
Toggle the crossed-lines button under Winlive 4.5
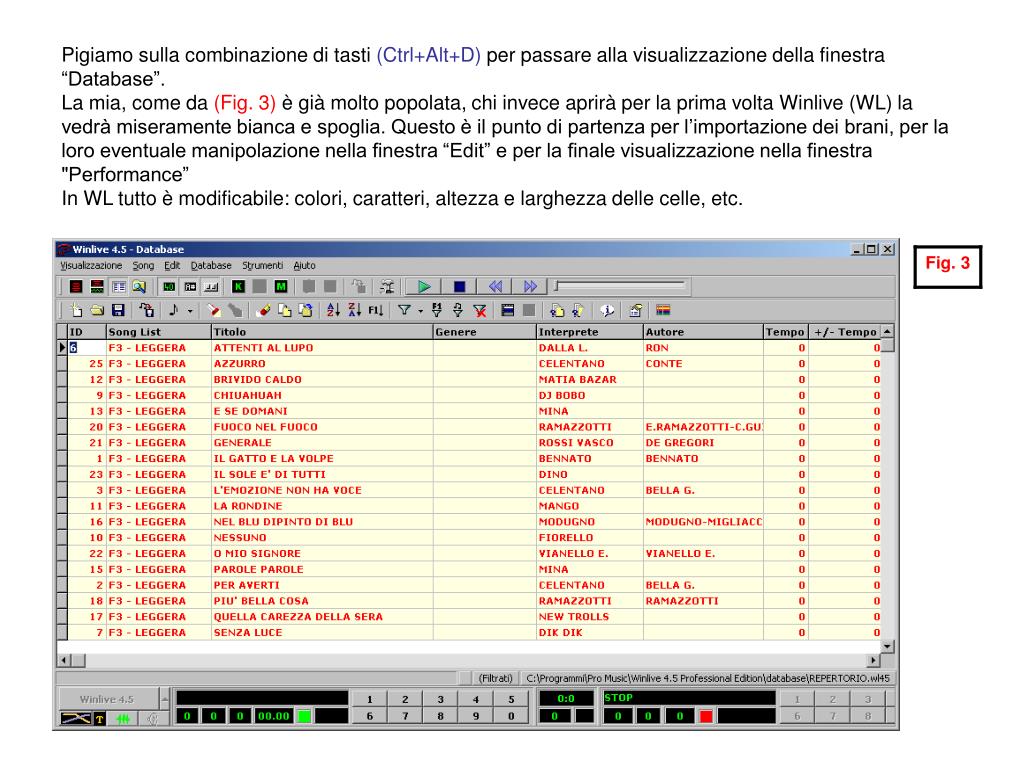76,718
